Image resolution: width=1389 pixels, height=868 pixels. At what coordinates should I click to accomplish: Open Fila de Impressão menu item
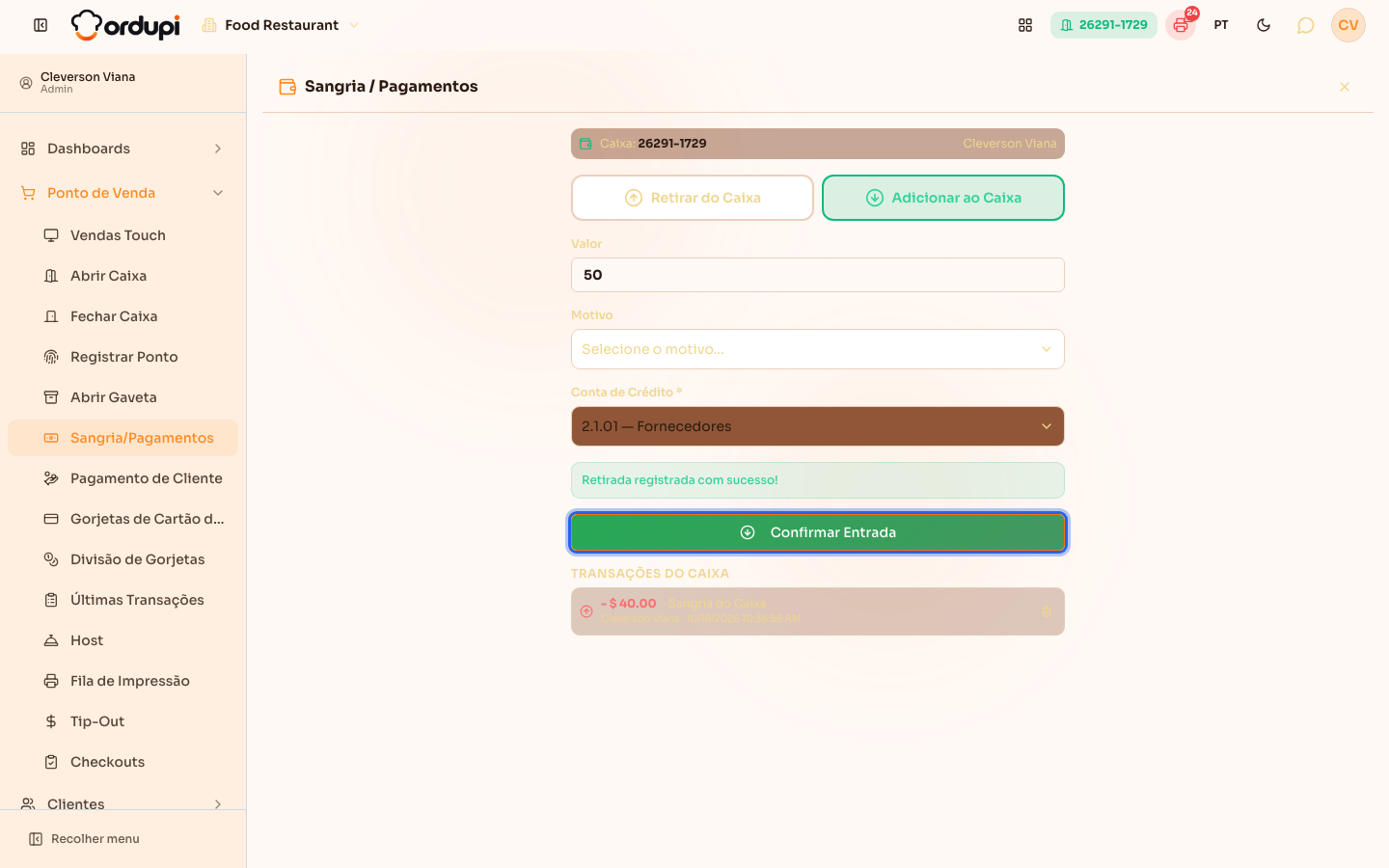tap(123, 681)
